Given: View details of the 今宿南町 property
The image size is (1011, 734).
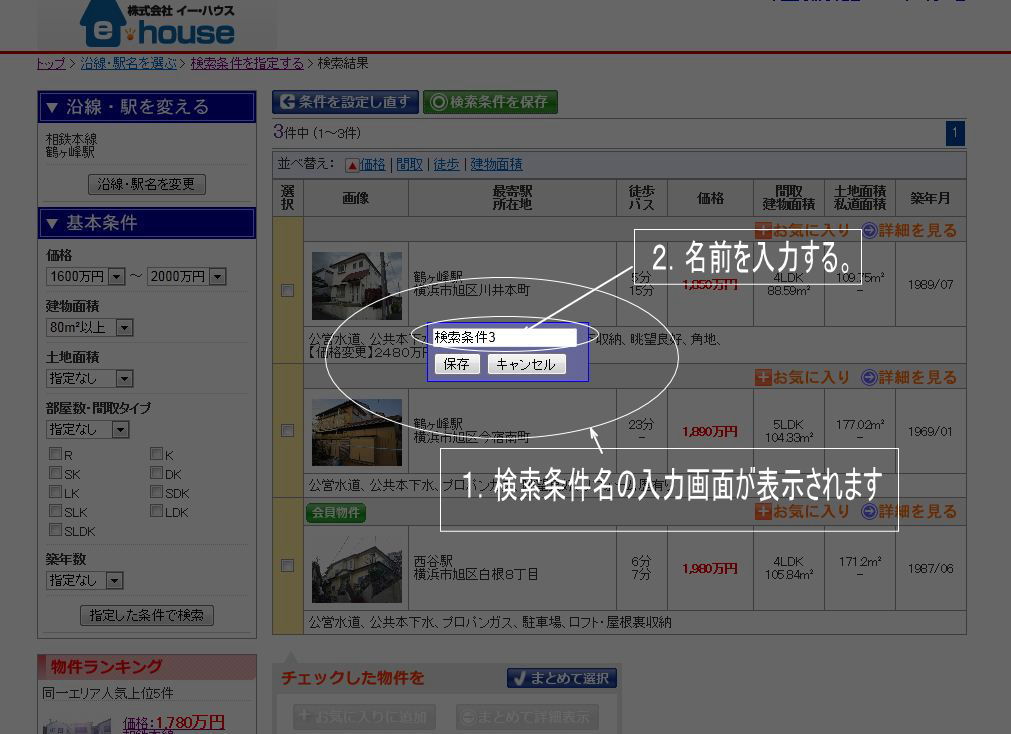Looking at the screenshot, I should (909, 377).
